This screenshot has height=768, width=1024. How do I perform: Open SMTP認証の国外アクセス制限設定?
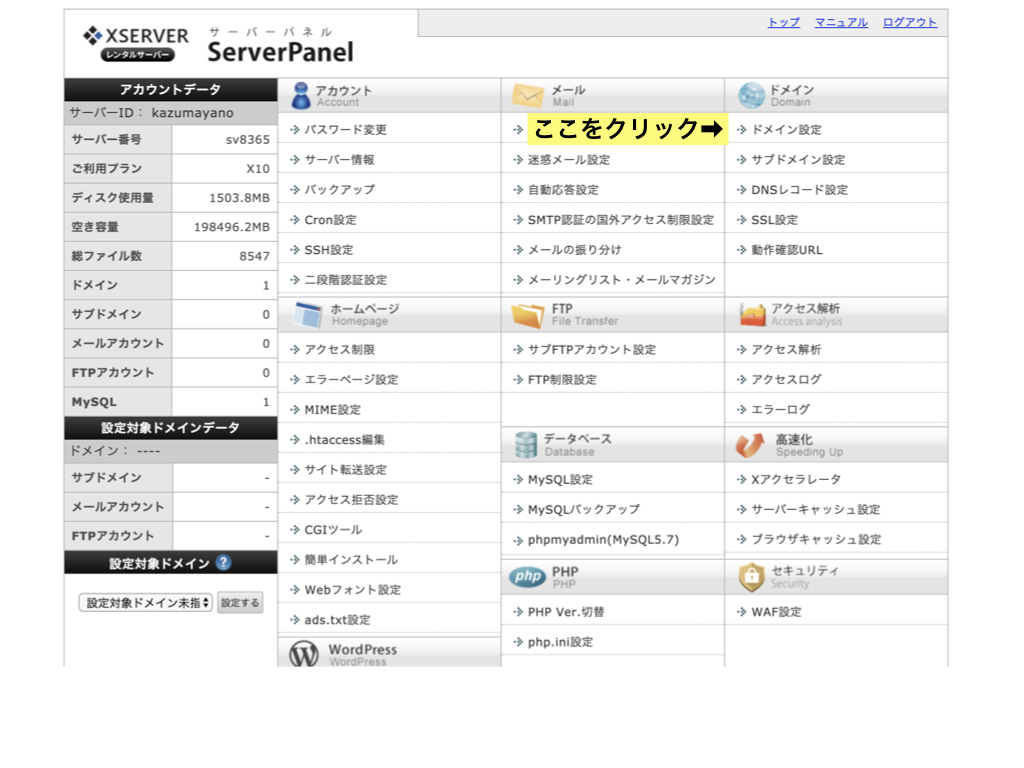620,220
